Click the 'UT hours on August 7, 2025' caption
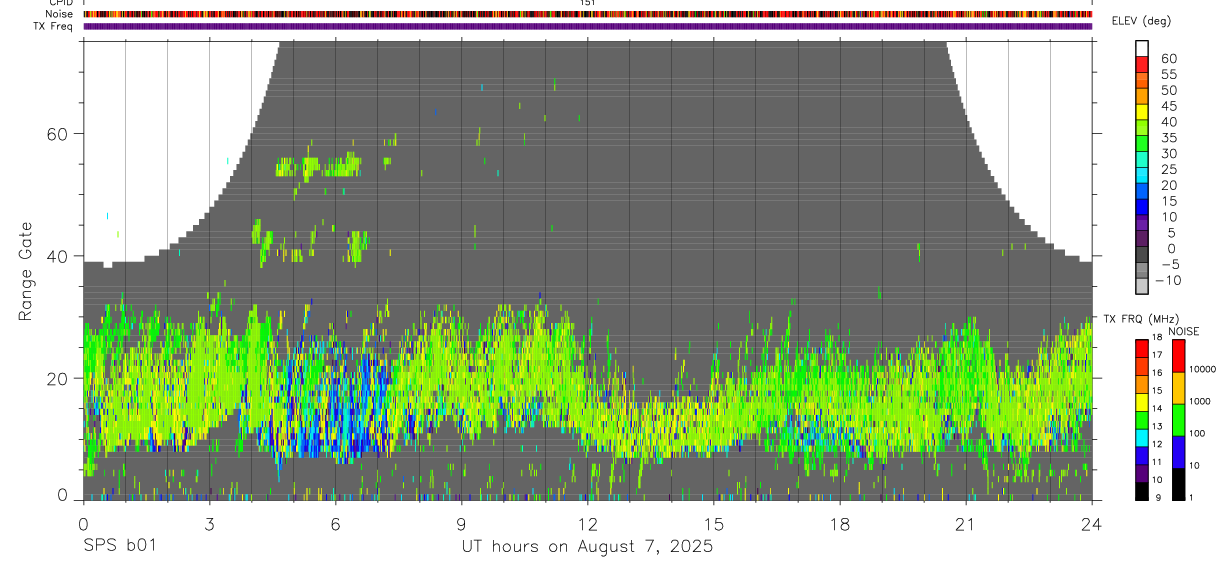The height and width of the screenshot is (567, 1228). point(587,547)
